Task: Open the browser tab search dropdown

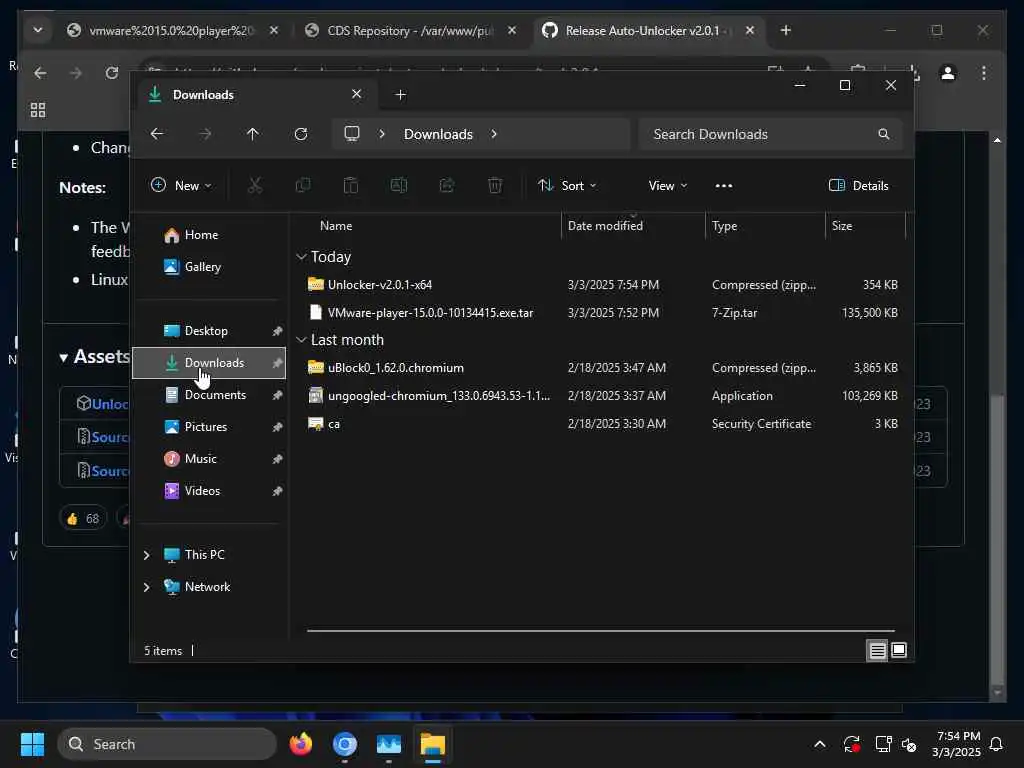Action: click(x=38, y=30)
